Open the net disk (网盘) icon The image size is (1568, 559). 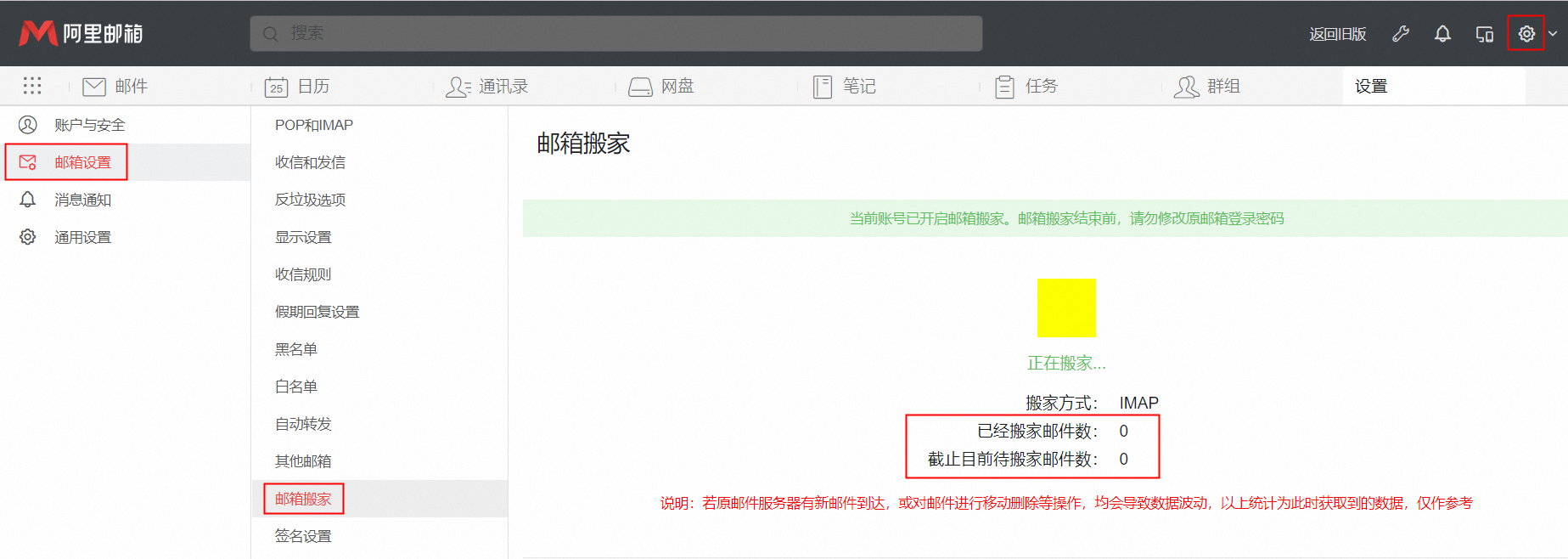(x=640, y=87)
